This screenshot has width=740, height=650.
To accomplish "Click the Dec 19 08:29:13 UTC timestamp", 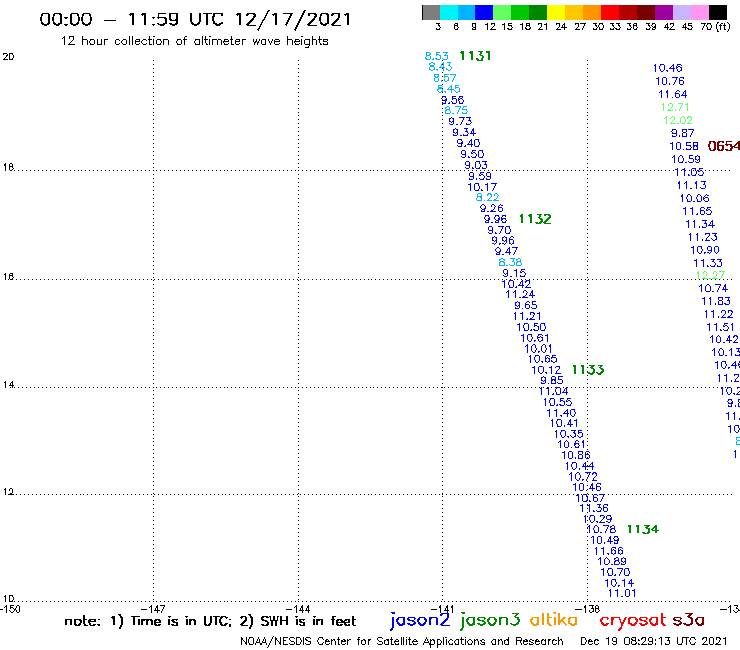I will tap(654, 641).
